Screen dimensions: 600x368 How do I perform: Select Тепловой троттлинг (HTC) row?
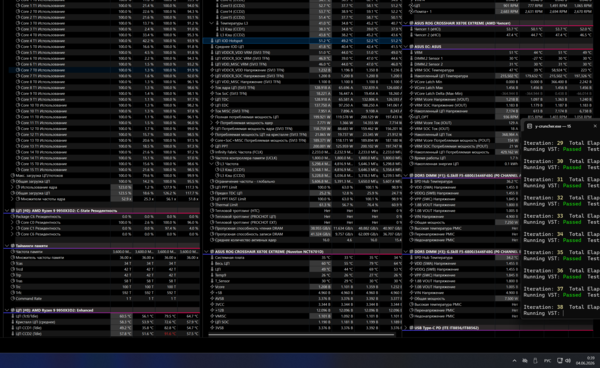pyautogui.click(x=303, y=211)
